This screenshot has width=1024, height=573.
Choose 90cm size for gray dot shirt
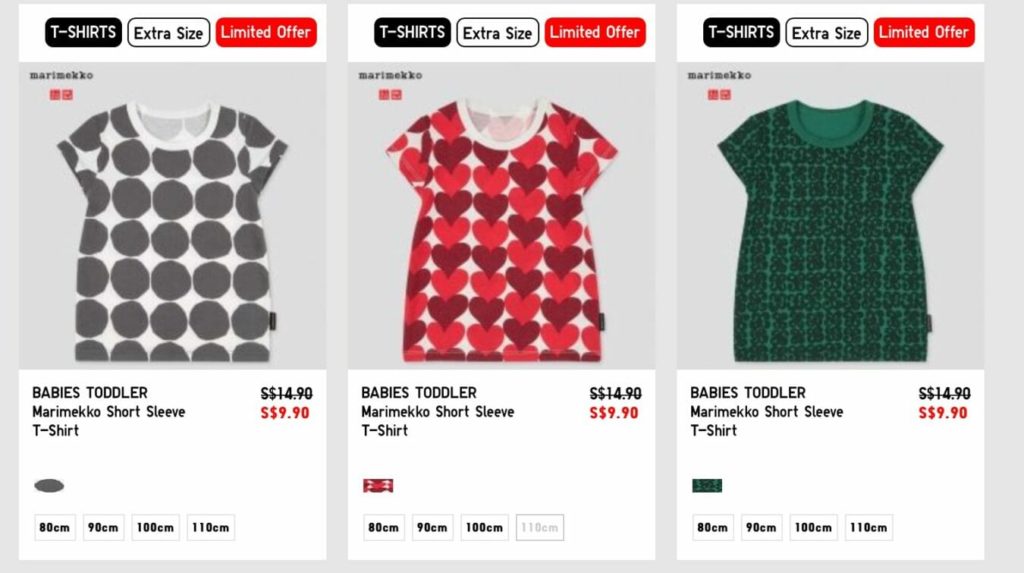pyautogui.click(x=103, y=527)
